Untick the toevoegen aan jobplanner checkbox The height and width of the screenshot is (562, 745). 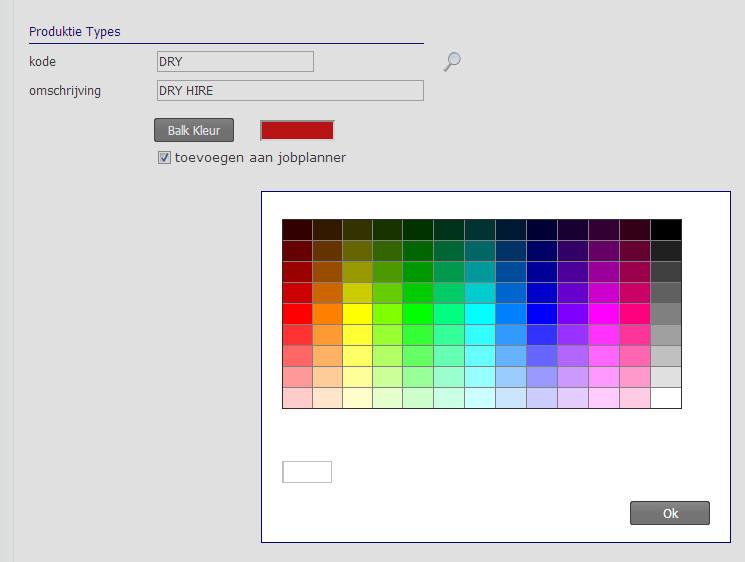click(164, 157)
